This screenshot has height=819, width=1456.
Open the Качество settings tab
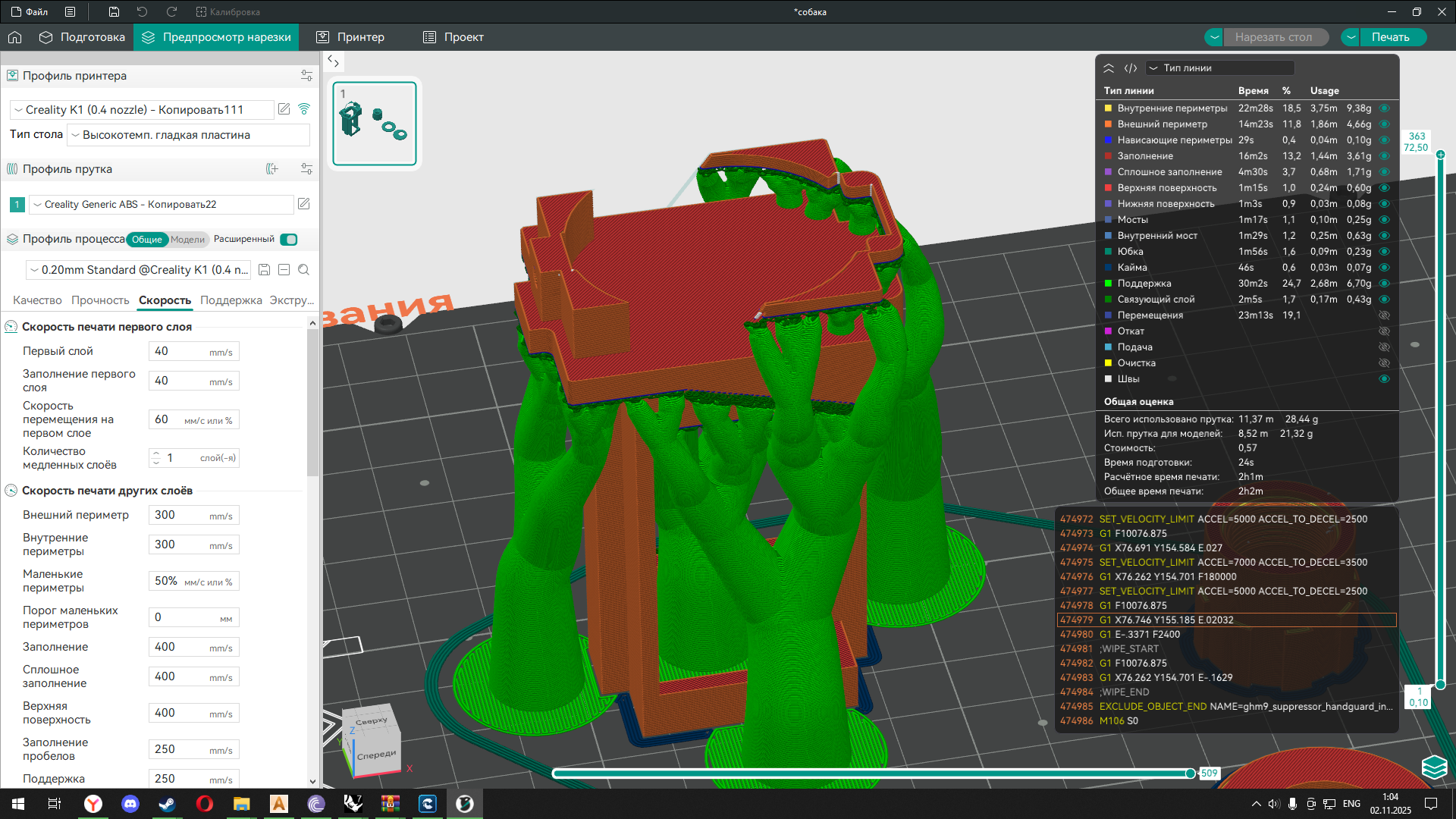pos(37,300)
